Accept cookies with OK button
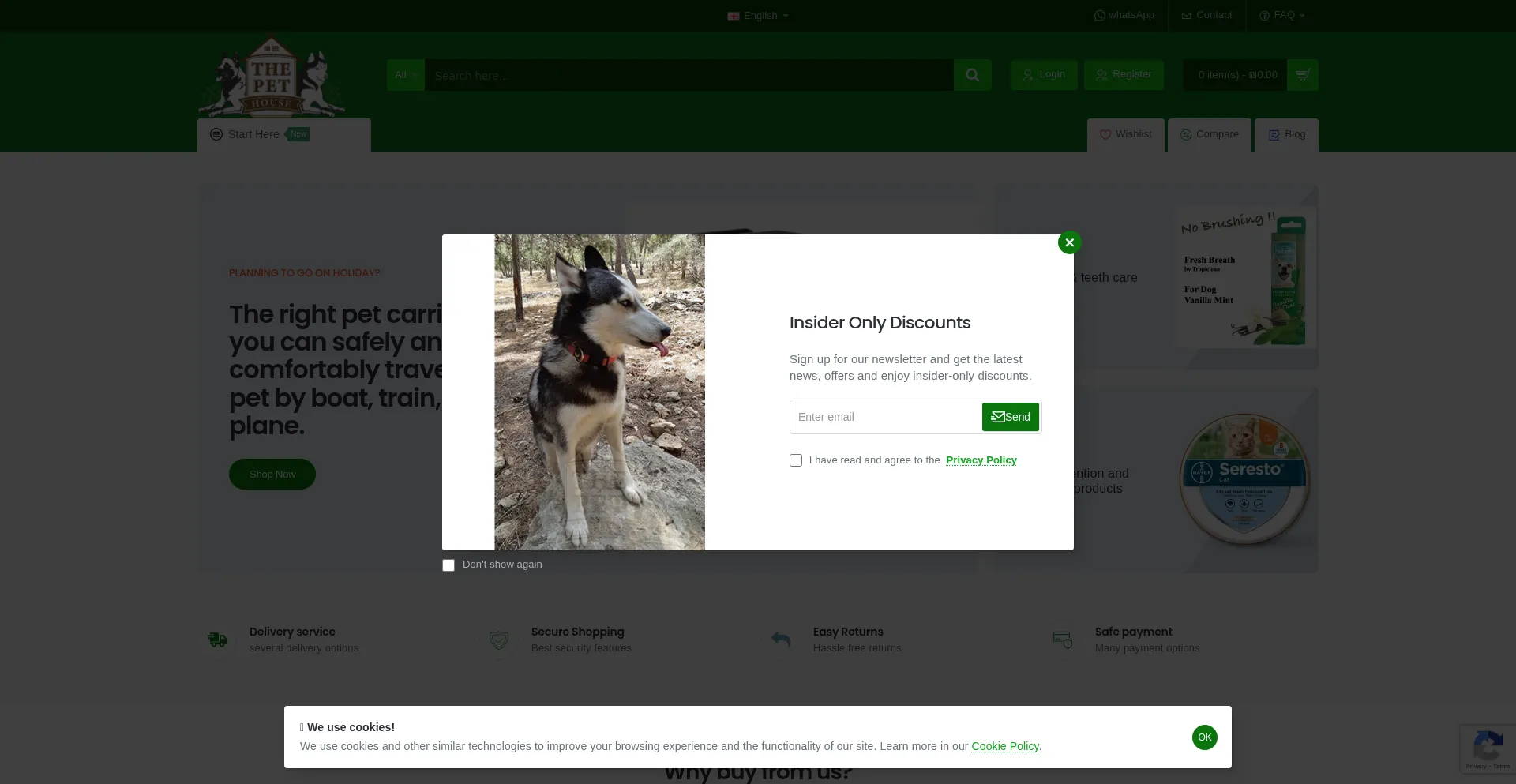The image size is (1516, 784). [1204, 737]
